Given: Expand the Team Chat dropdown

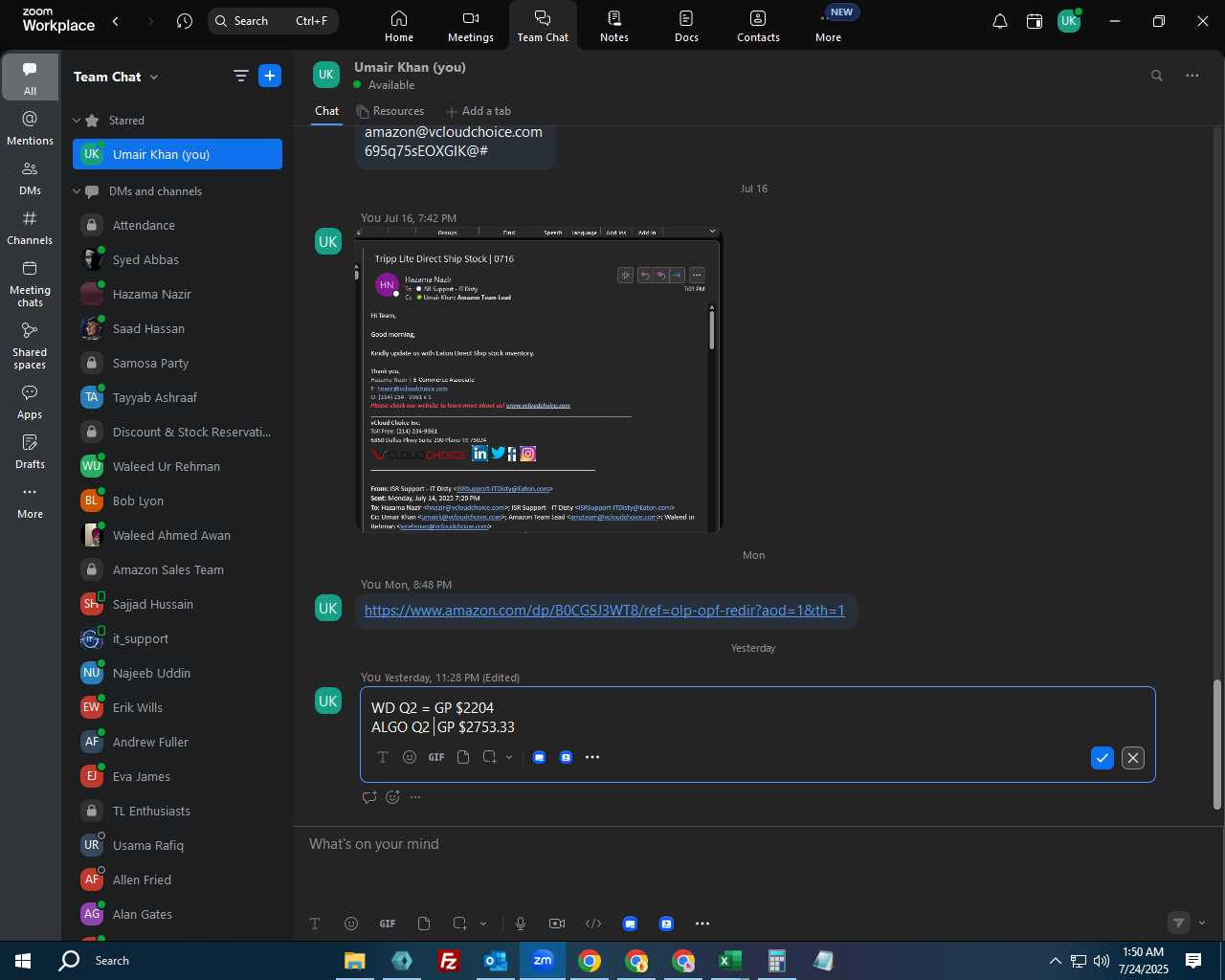Looking at the screenshot, I should [154, 78].
